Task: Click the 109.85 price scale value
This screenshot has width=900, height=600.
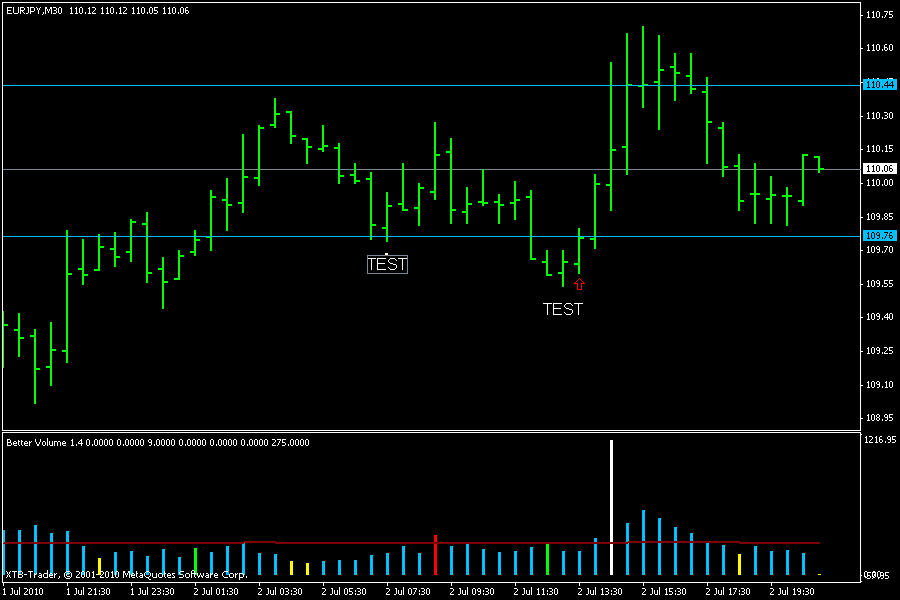Action: (x=879, y=216)
